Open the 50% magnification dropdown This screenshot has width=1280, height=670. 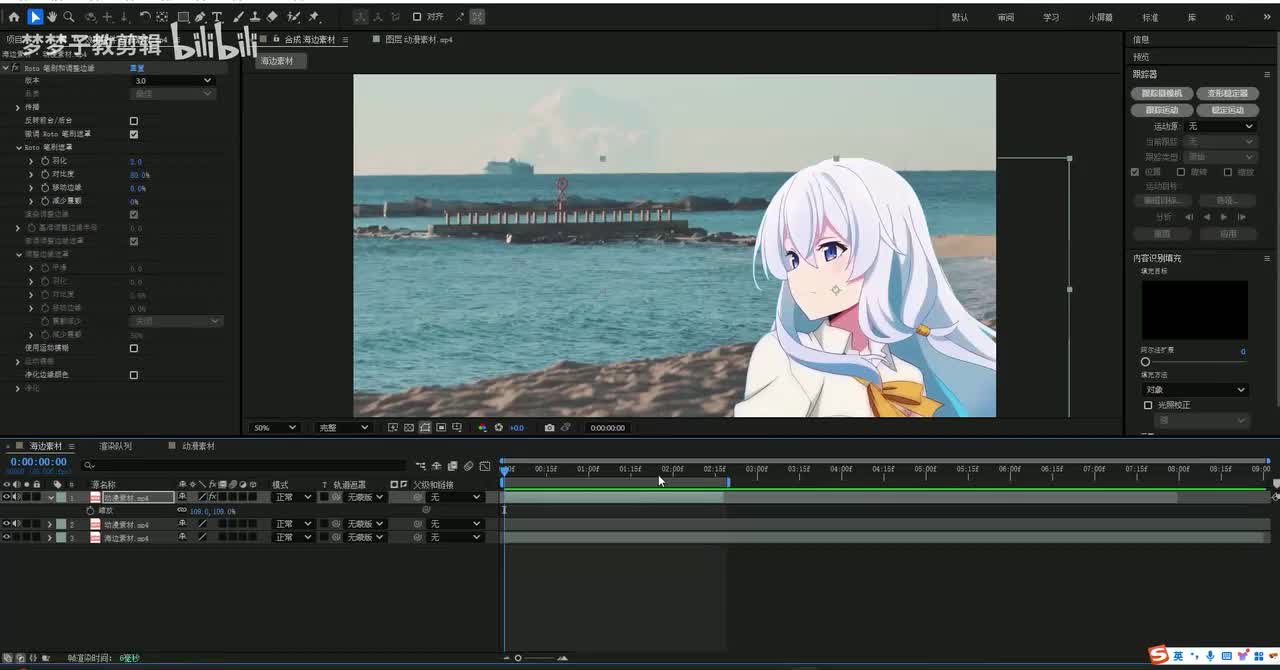273,428
